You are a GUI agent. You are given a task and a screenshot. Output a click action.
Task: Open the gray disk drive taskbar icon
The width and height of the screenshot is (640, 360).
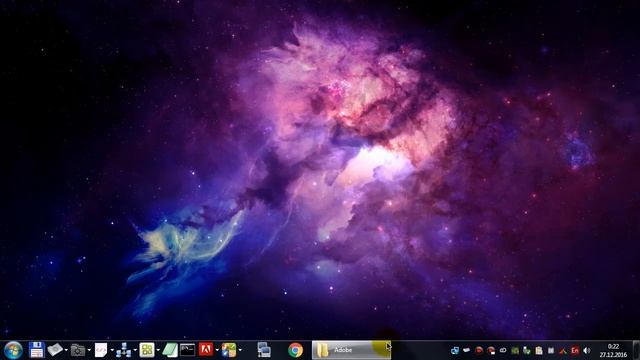click(x=55, y=350)
